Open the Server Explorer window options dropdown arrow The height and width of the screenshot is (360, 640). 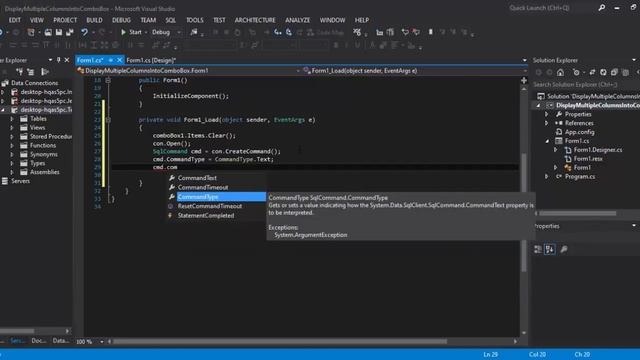[x=50, y=60]
